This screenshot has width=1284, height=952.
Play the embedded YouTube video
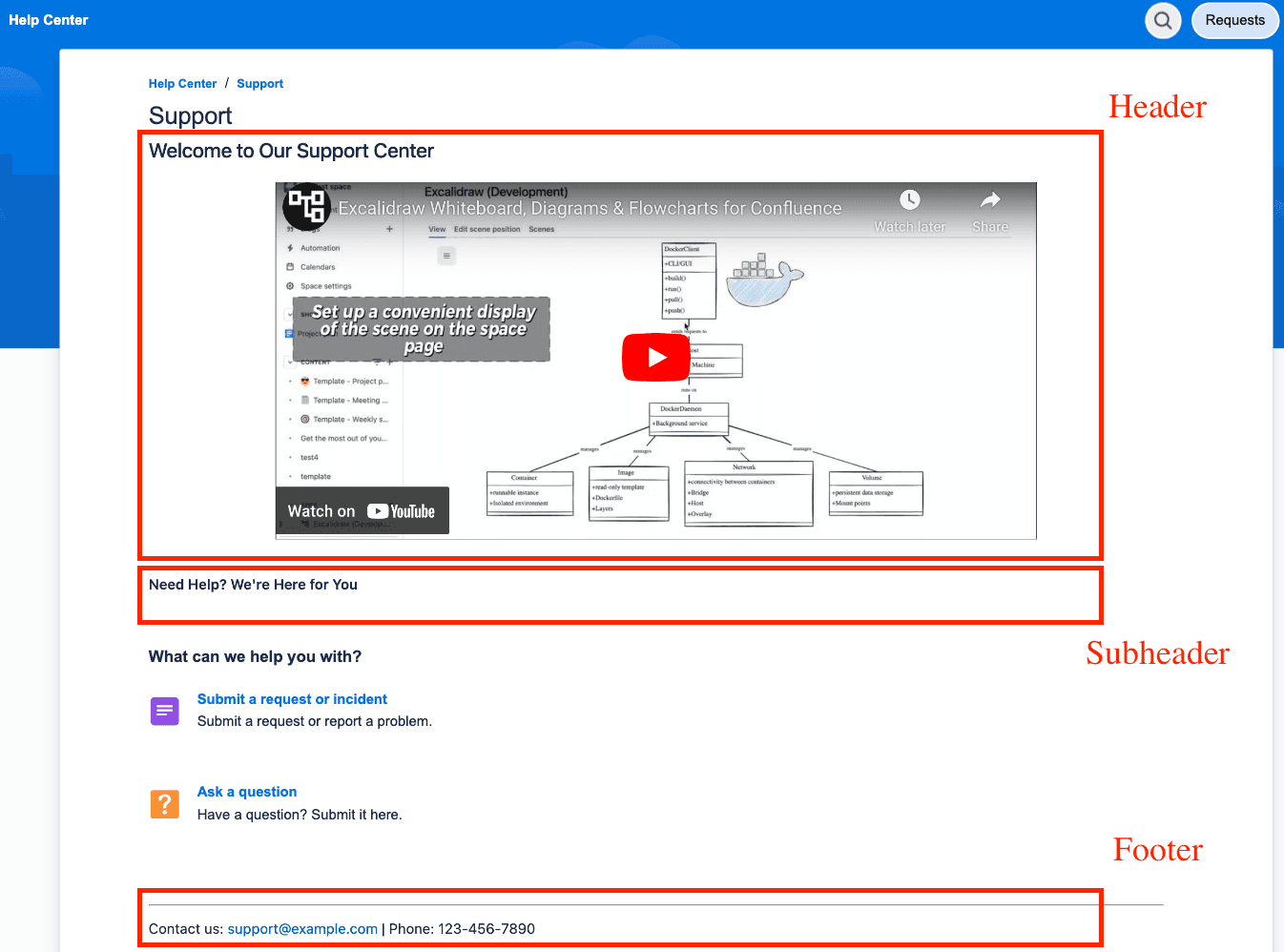coord(656,358)
